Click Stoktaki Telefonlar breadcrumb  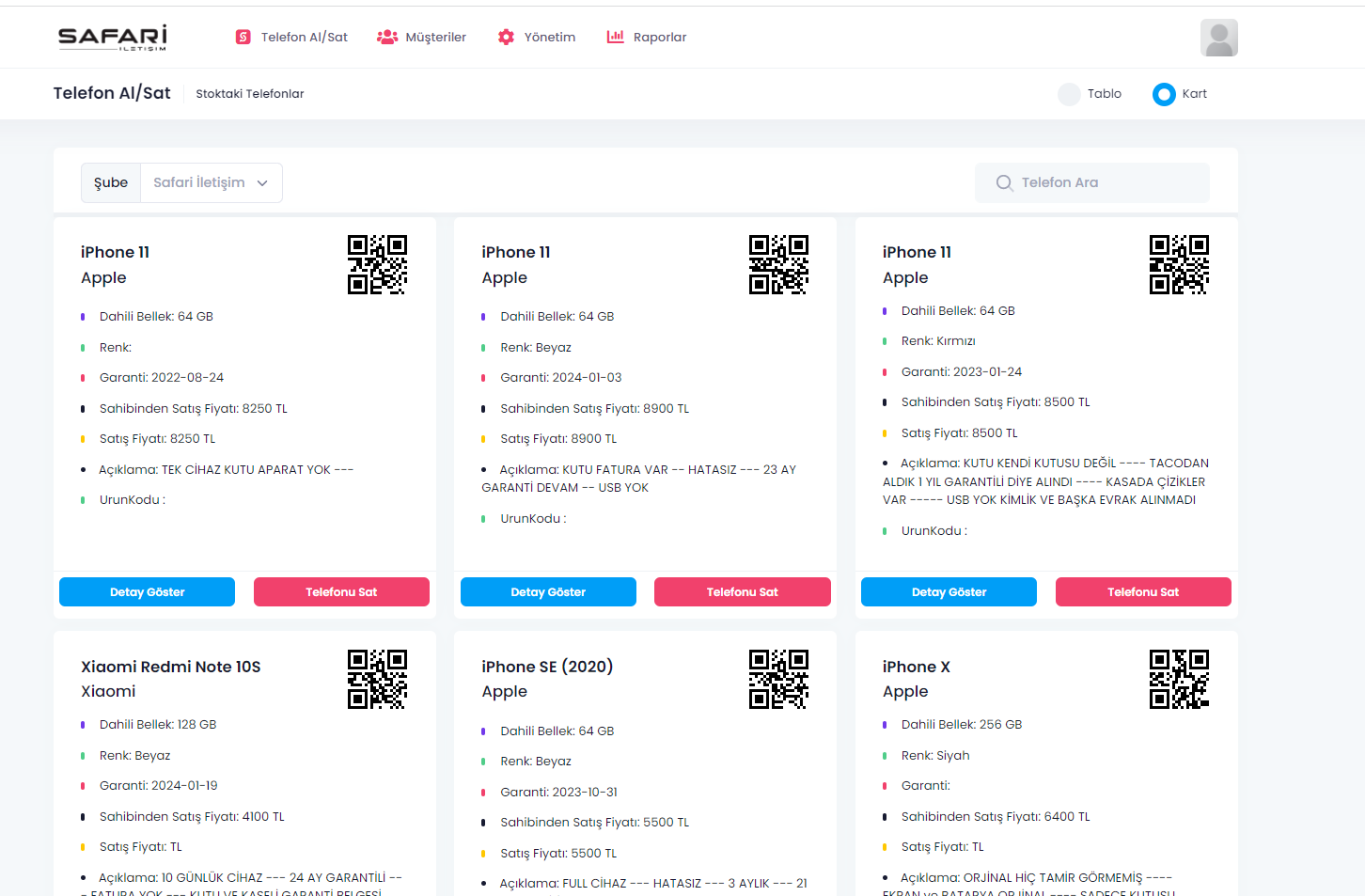250,93
